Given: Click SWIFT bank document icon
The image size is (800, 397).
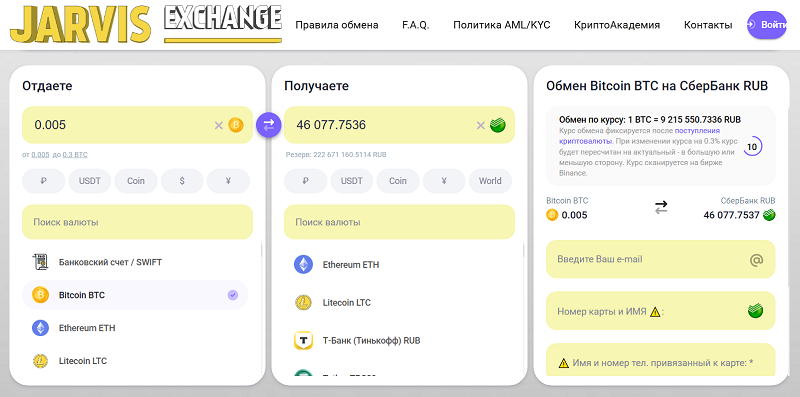Looking at the screenshot, I should pos(40,262).
